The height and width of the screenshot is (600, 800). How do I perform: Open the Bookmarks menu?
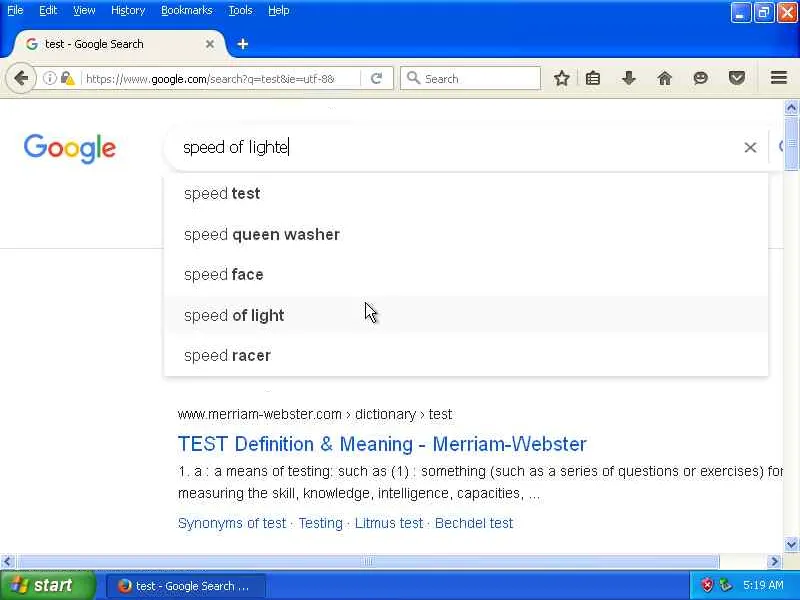pyautogui.click(x=187, y=10)
